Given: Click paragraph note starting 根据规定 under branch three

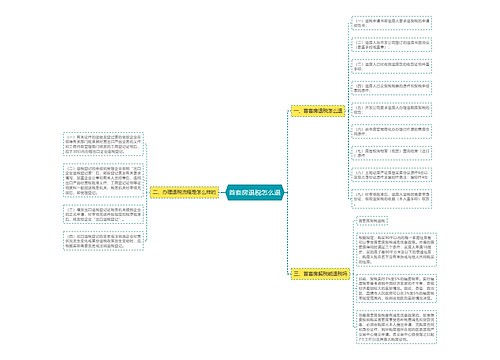Looking at the screenshot, I should coord(396,250).
